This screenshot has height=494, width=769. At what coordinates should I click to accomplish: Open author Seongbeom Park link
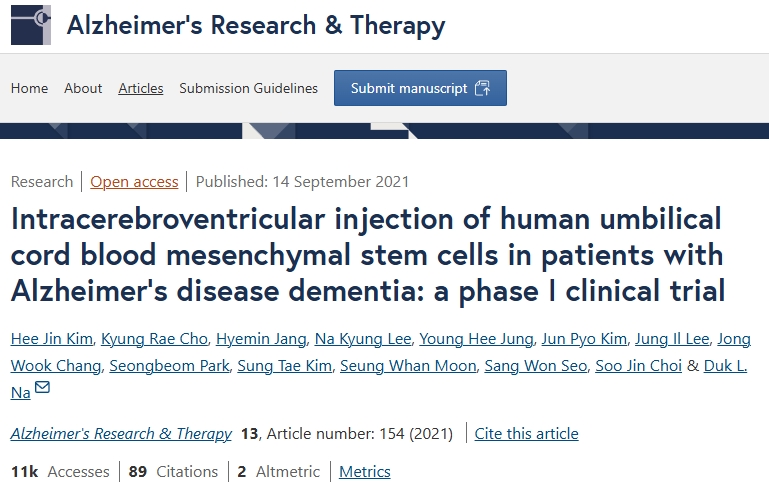point(169,365)
